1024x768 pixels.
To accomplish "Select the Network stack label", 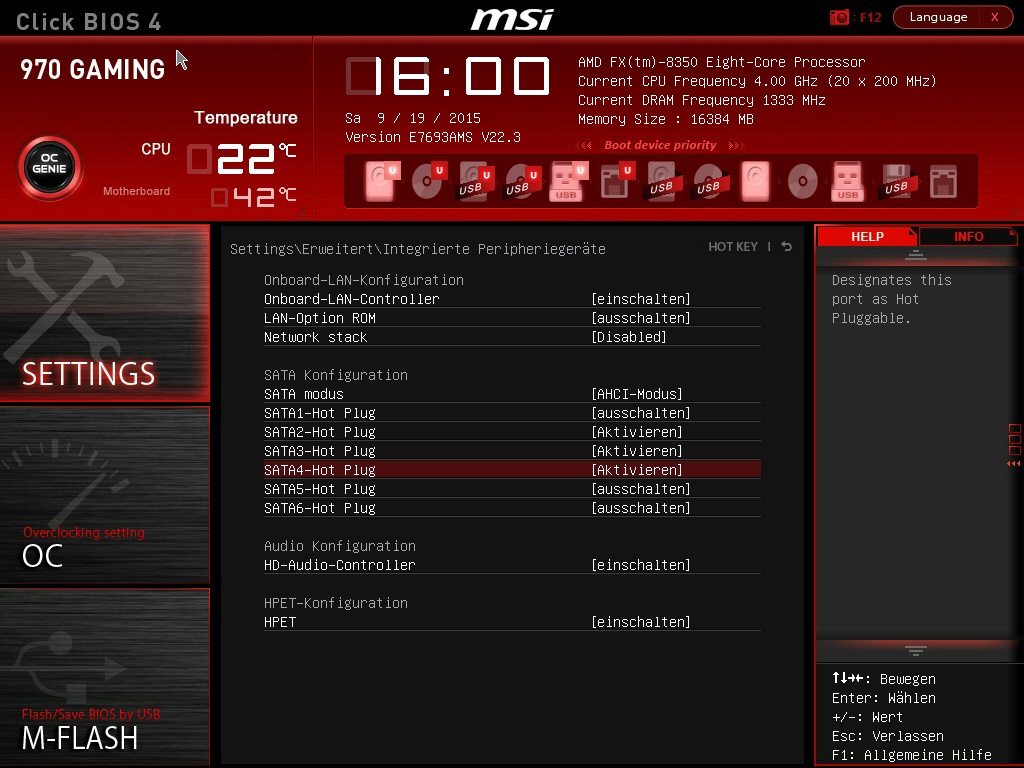I will coord(315,336).
